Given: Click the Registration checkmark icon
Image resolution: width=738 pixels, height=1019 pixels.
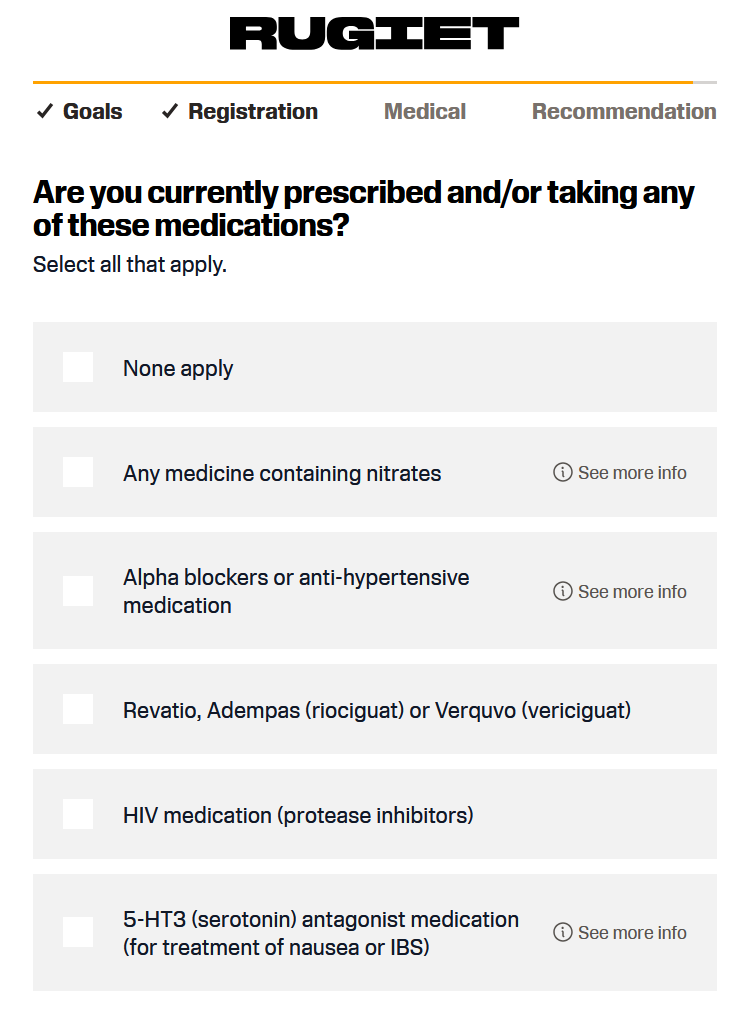Looking at the screenshot, I should click(x=170, y=111).
